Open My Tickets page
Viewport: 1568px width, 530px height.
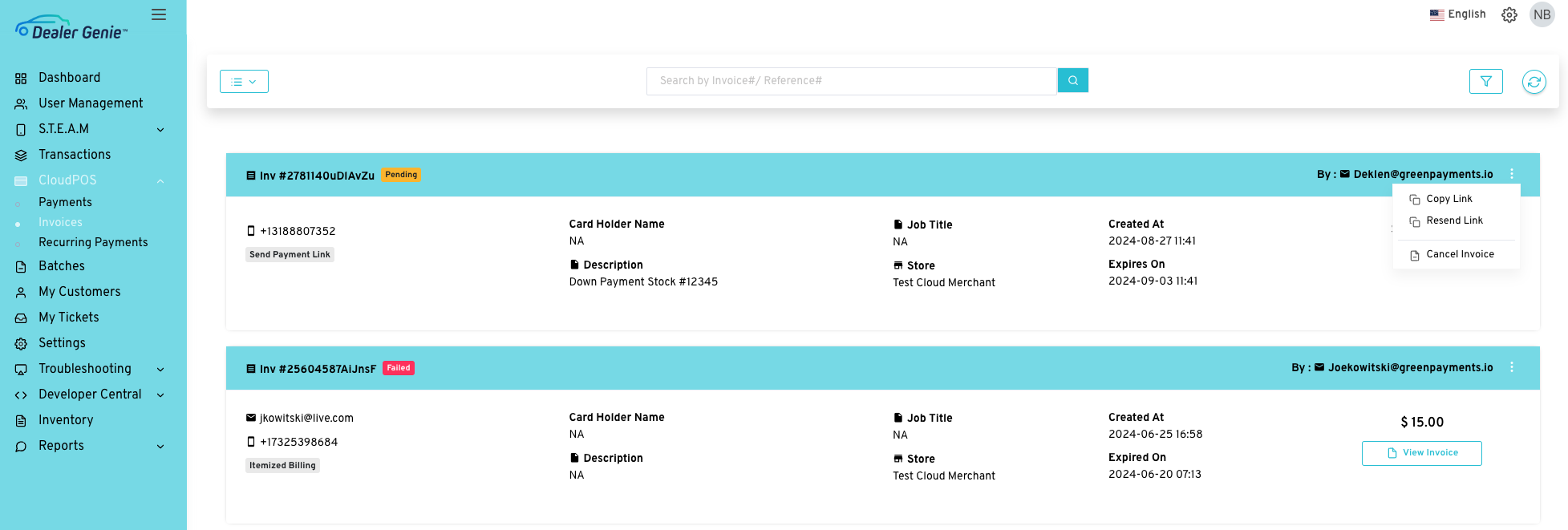pyautogui.click(x=69, y=318)
